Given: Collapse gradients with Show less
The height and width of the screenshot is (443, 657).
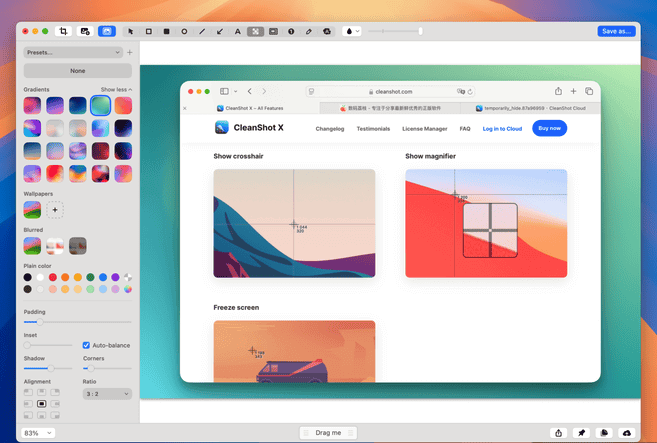Looking at the screenshot, I should point(116,89).
